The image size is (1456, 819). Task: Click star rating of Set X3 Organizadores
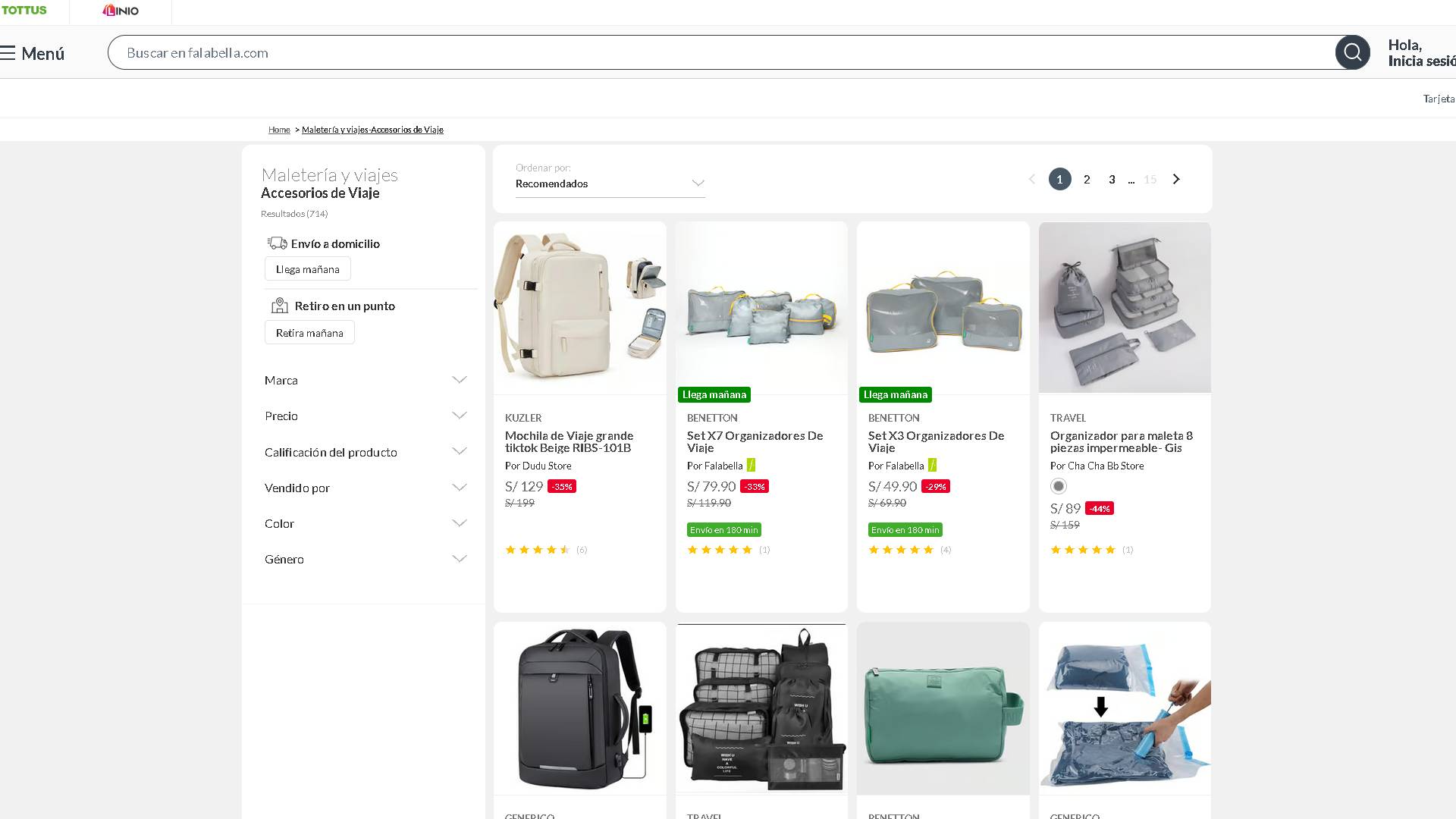coord(901,550)
